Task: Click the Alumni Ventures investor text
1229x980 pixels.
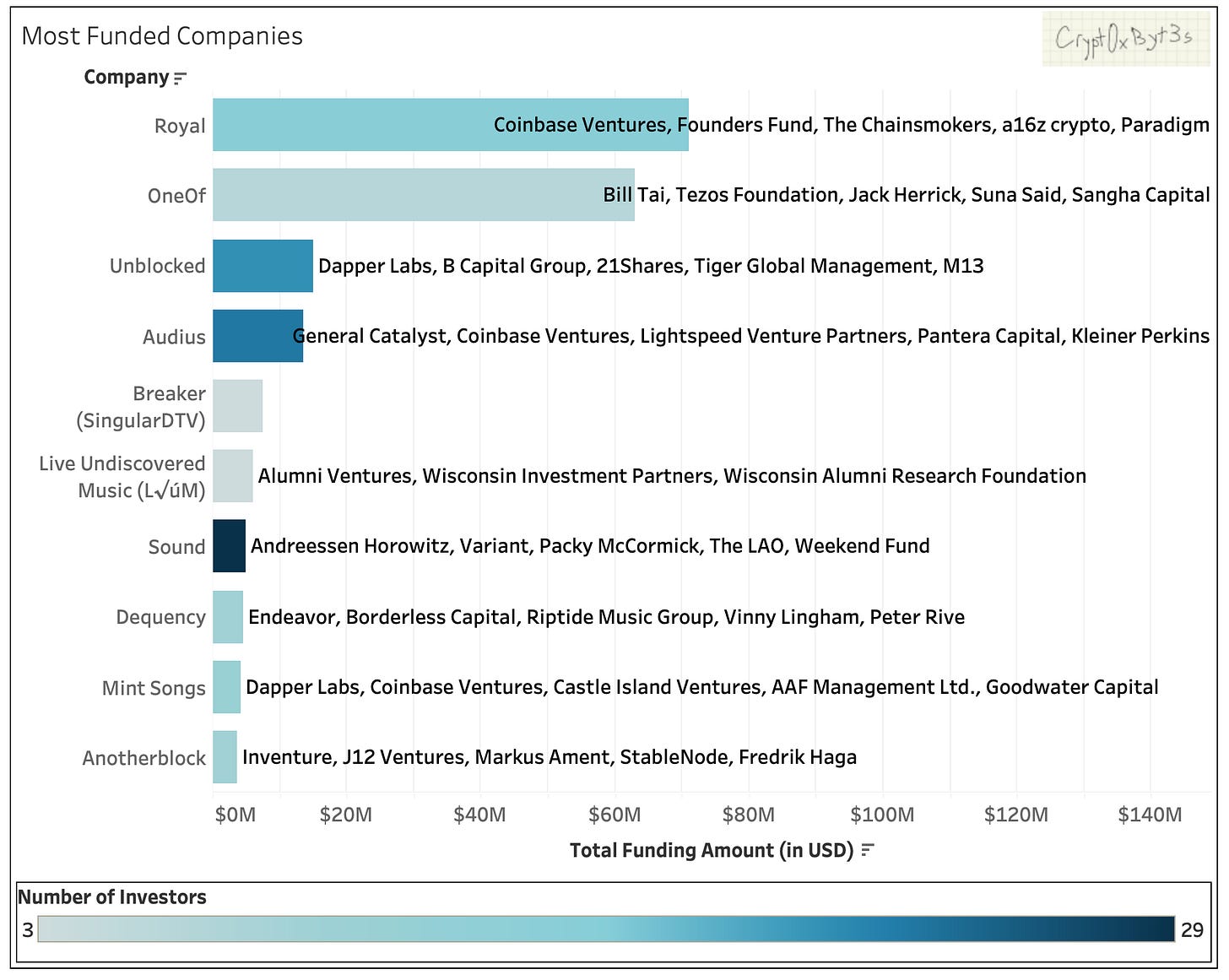Action: [x=672, y=476]
